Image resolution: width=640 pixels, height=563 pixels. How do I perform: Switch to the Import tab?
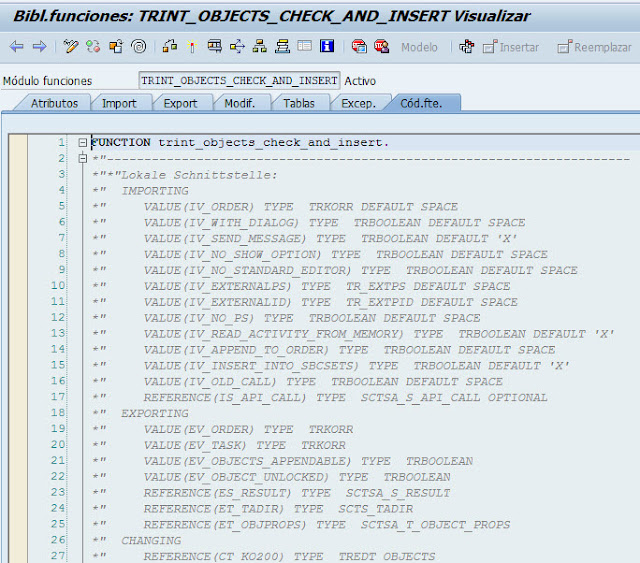pos(119,103)
